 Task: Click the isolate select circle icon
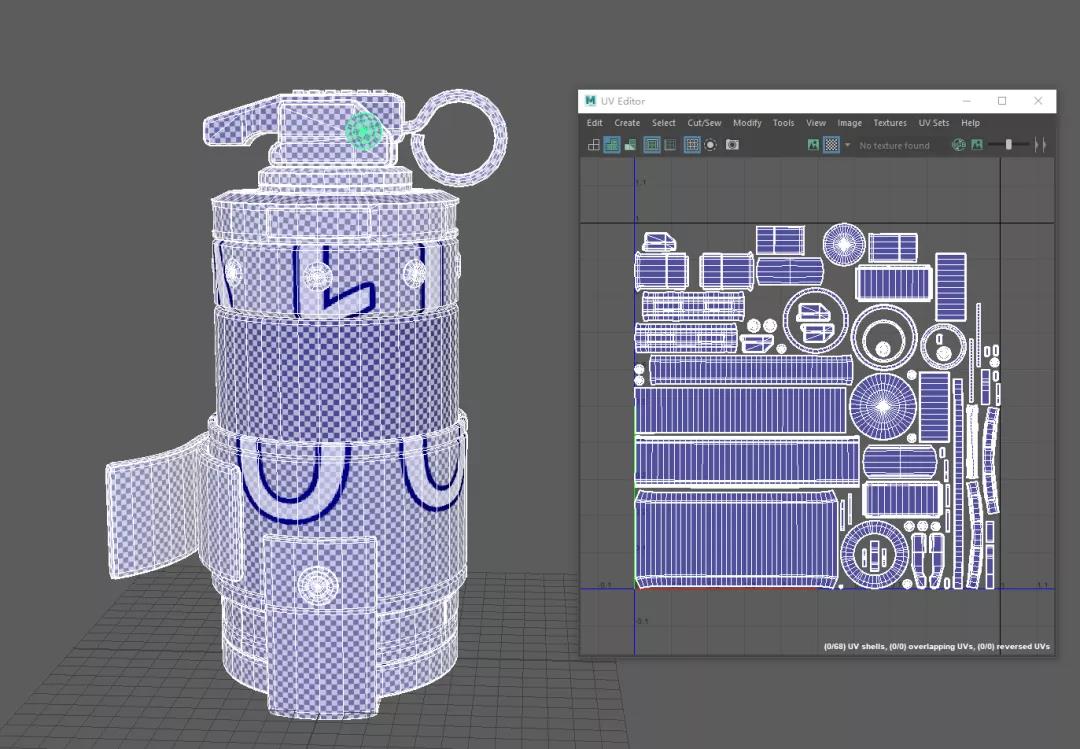click(710, 145)
